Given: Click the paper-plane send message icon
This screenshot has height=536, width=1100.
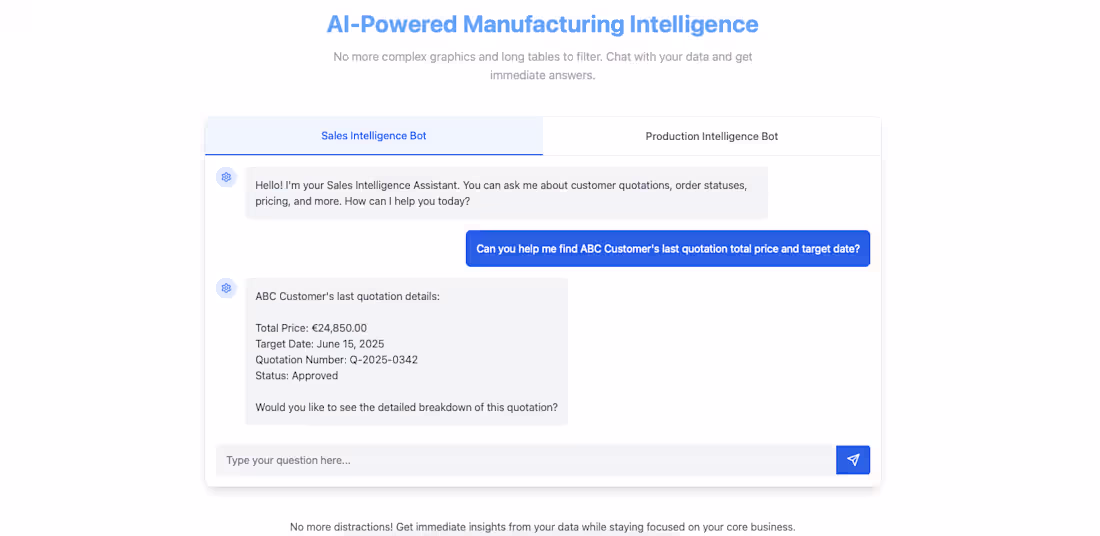Looking at the screenshot, I should (853, 460).
